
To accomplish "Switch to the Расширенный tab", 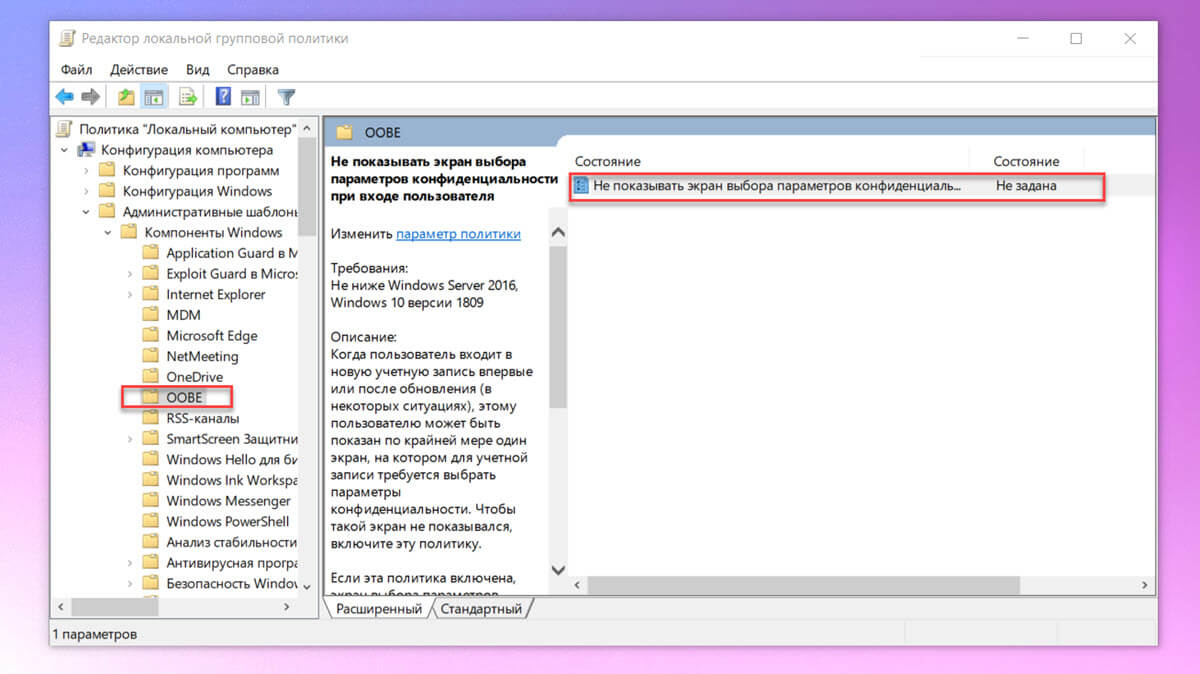I will [x=379, y=609].
